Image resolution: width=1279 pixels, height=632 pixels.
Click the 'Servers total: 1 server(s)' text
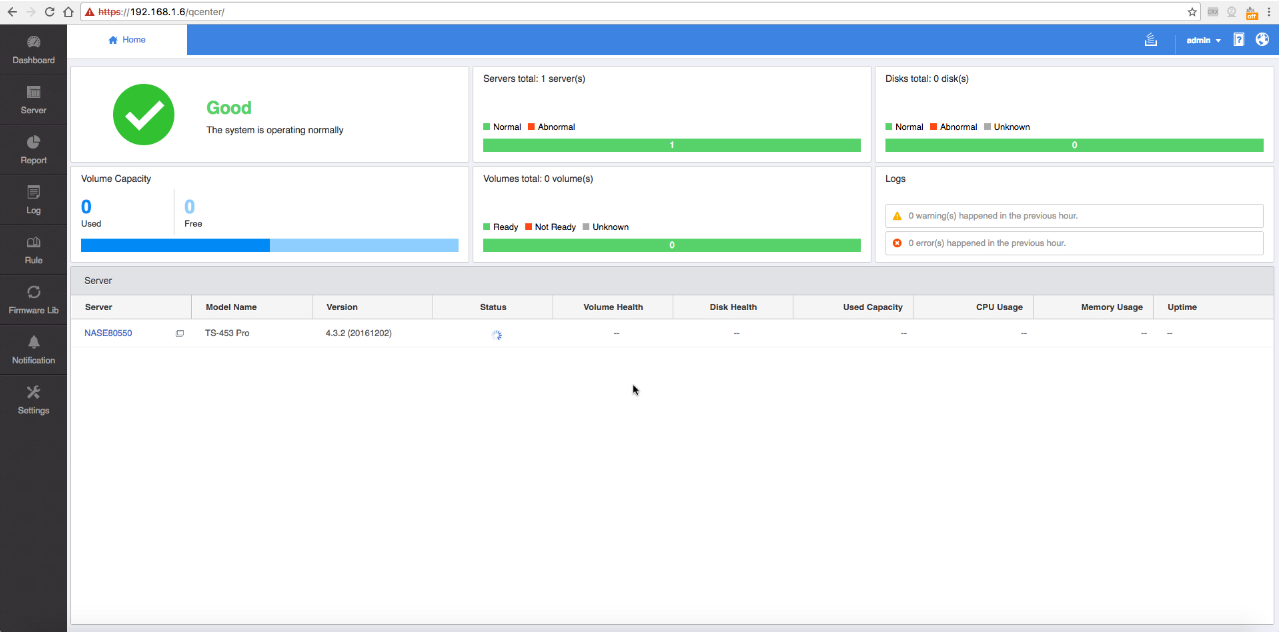tap(534, 79)
